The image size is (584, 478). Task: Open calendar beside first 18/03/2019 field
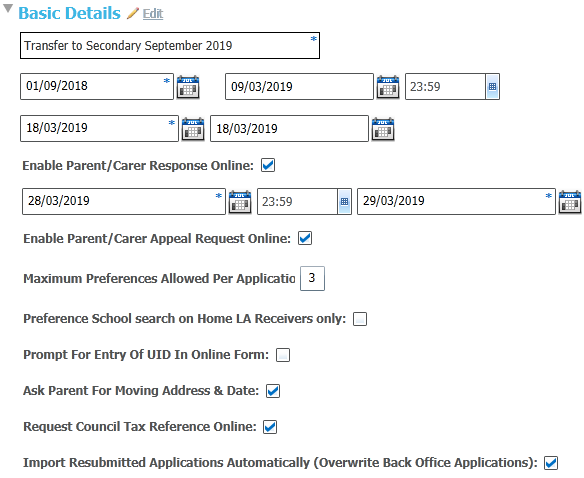click(x=193, y=129)
